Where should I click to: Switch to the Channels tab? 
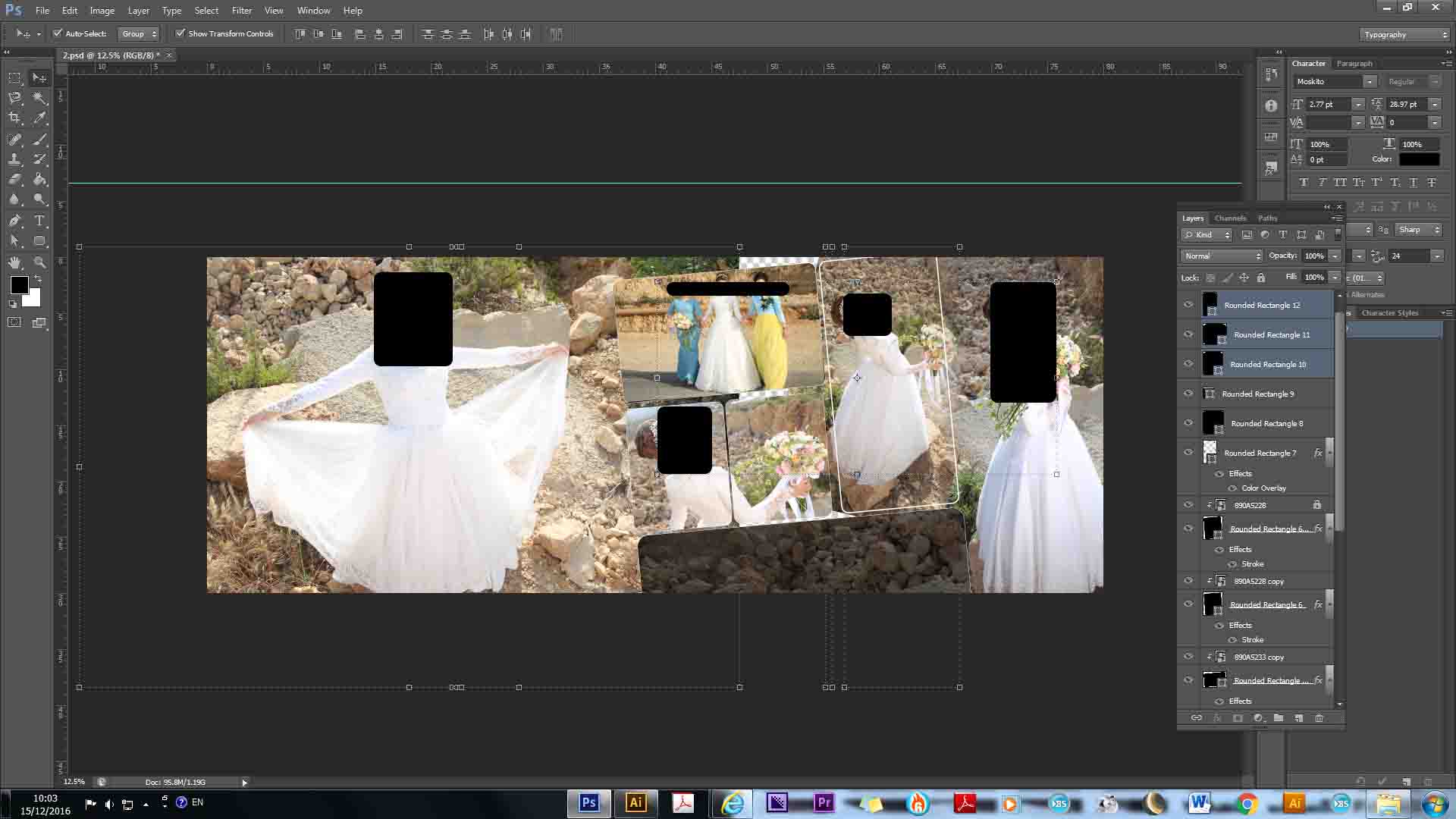[1230, 218]
